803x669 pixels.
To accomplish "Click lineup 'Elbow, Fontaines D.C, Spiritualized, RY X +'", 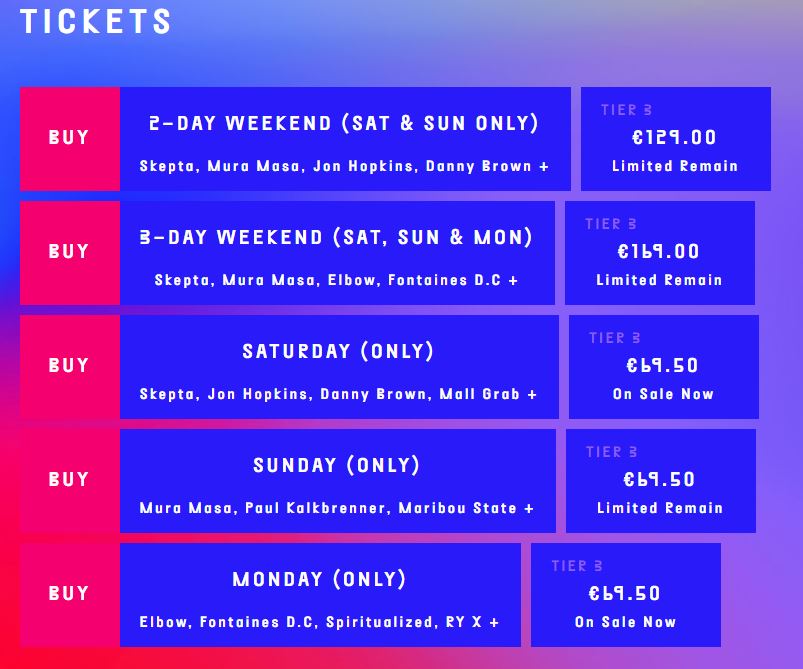I will pos(319,622).
